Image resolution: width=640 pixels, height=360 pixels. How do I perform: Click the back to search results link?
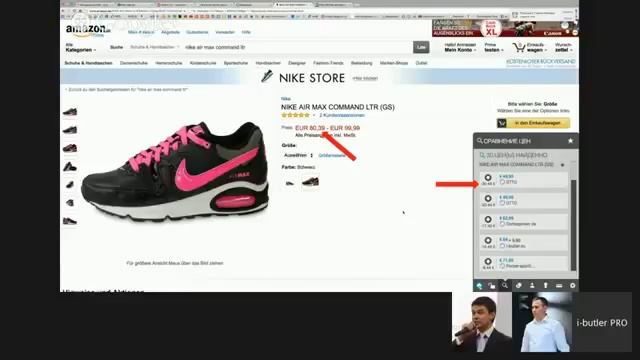pyautogui.click(x=127, y=89)
